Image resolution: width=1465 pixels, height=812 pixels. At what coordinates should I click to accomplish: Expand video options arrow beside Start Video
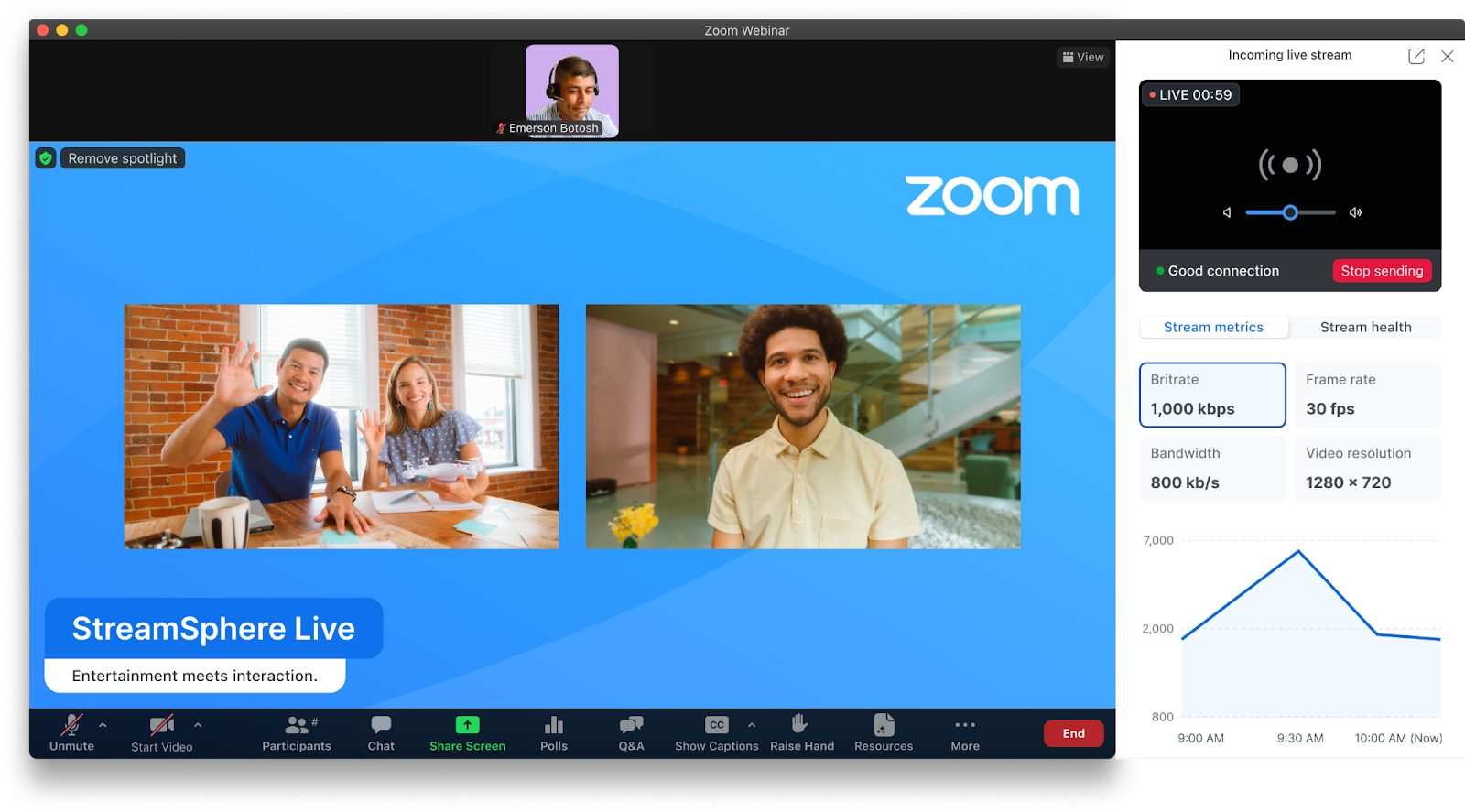[x=198, y=725]
